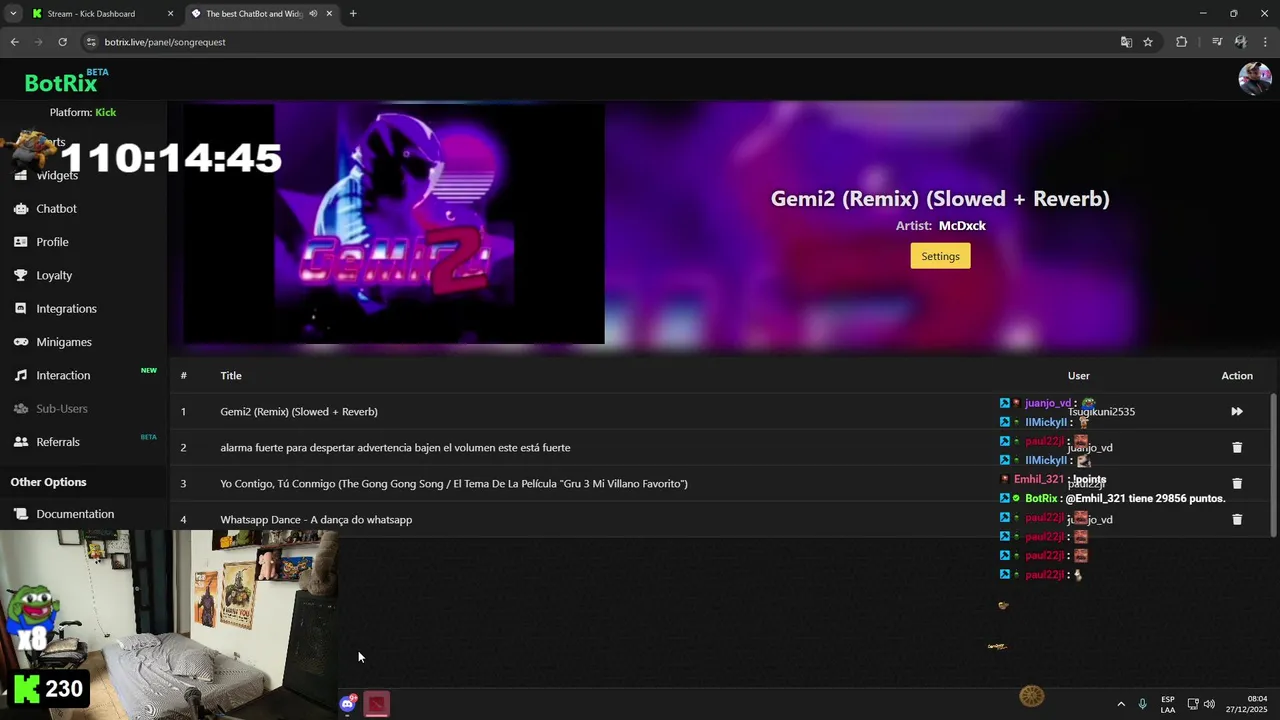This screenshot has height=720, width=1280.
Task: Click the yellow Settings button
Action: coord(940,256)
